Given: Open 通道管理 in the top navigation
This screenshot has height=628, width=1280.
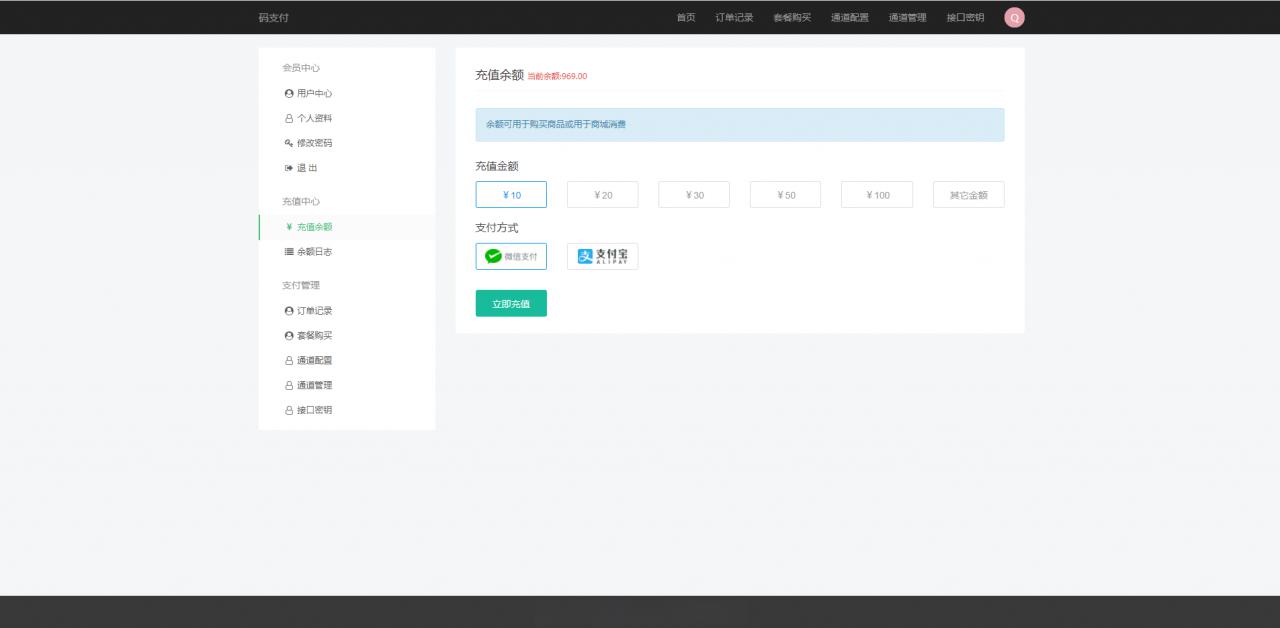Looking at the screenshot, I should click(908, 18).
